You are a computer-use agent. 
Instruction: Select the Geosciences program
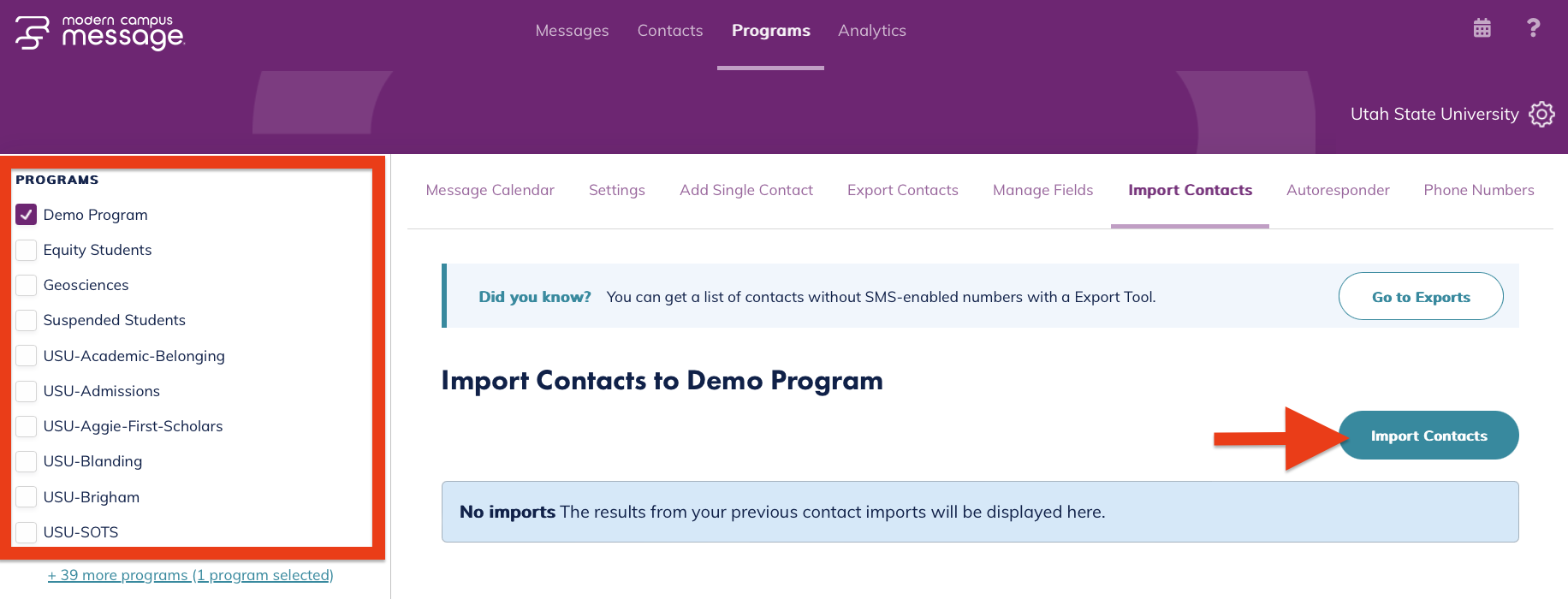26,284
